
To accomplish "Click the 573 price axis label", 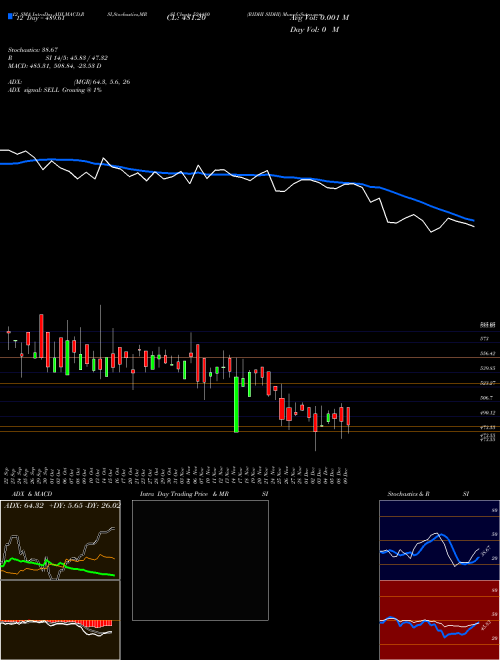I will coord(484,338).
